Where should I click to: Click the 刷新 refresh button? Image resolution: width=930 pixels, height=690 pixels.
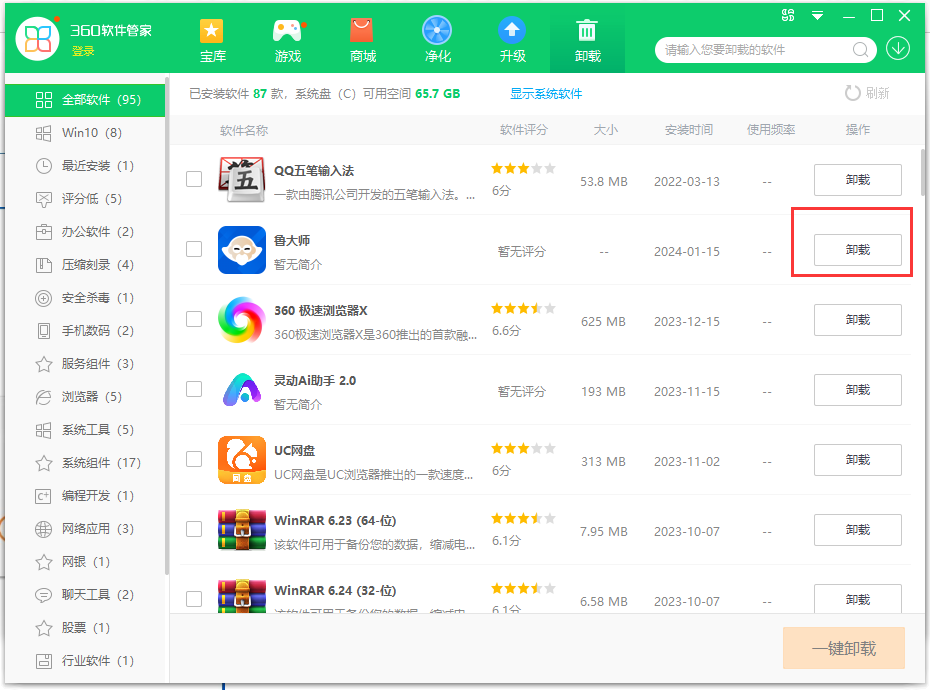867,93
